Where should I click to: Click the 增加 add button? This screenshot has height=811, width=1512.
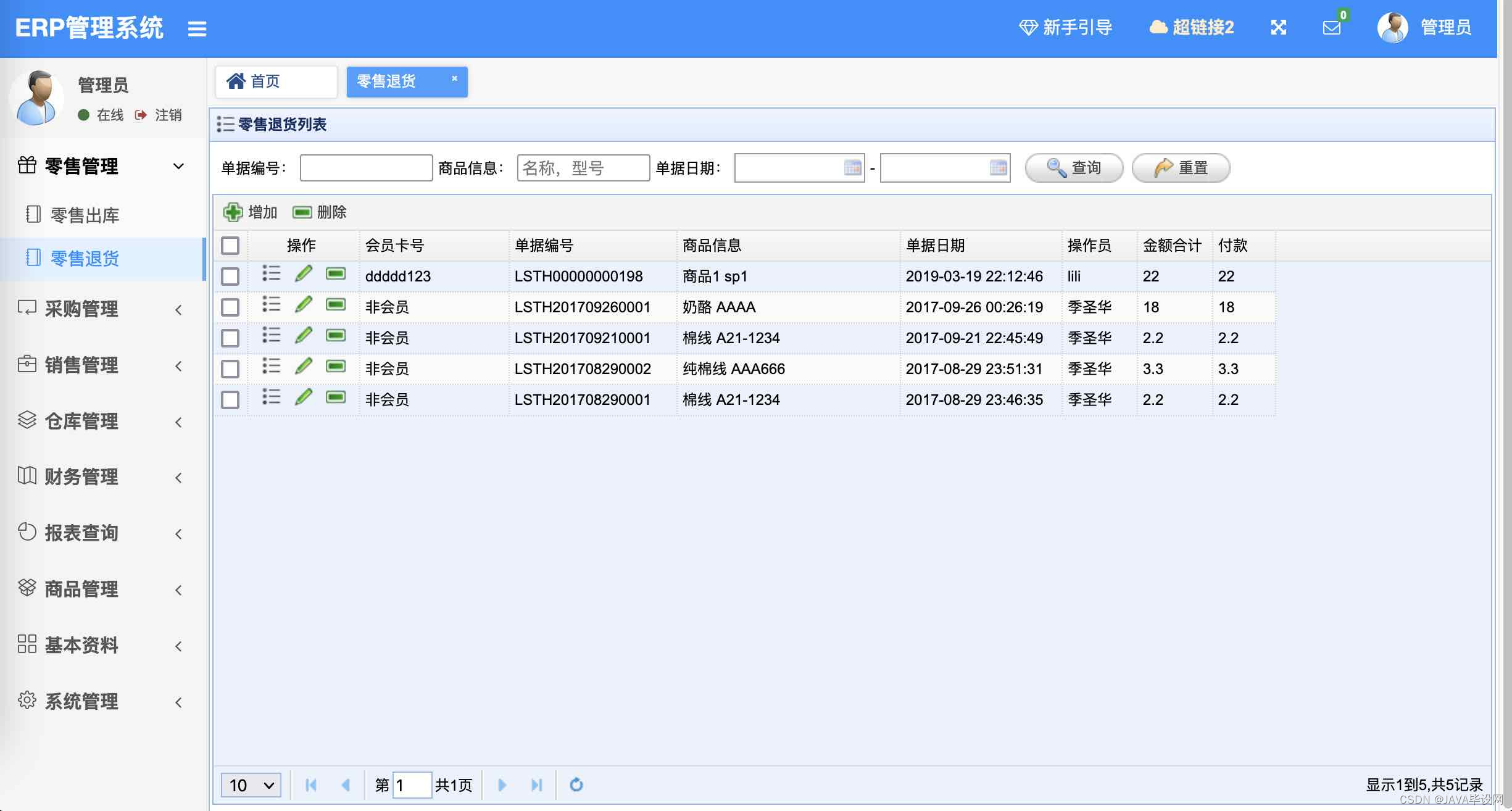[x=251, y=212]
